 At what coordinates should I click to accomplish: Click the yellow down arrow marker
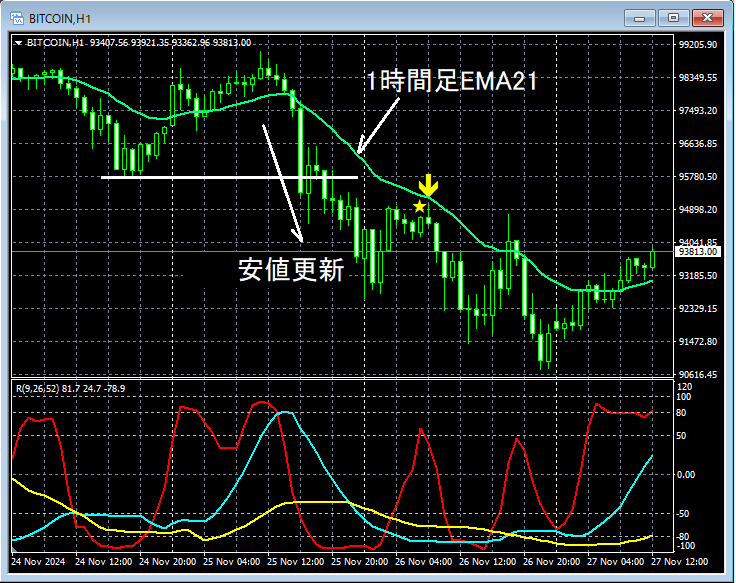coord(428,185)
